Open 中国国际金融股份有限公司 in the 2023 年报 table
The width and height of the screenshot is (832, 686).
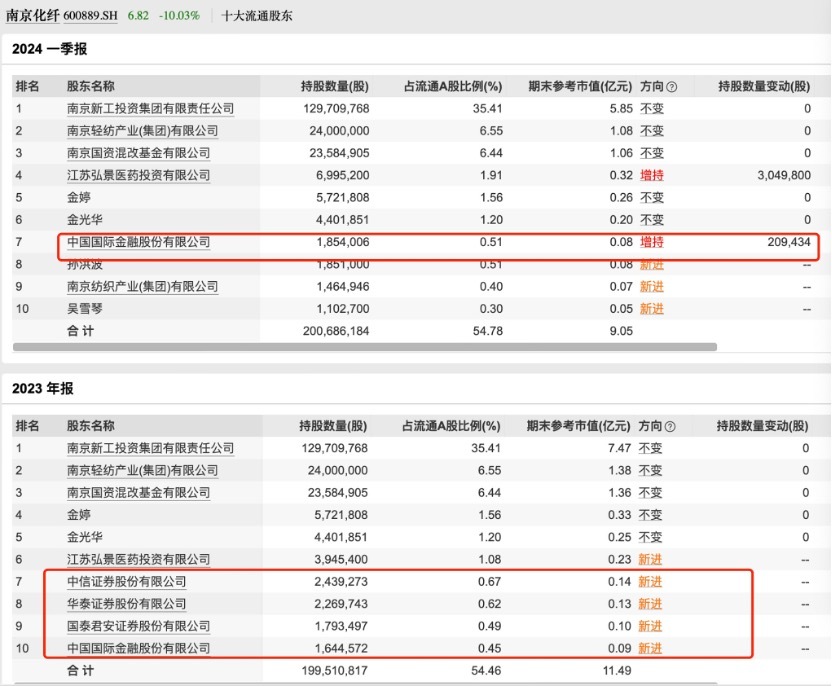click(x=138, y=648)
